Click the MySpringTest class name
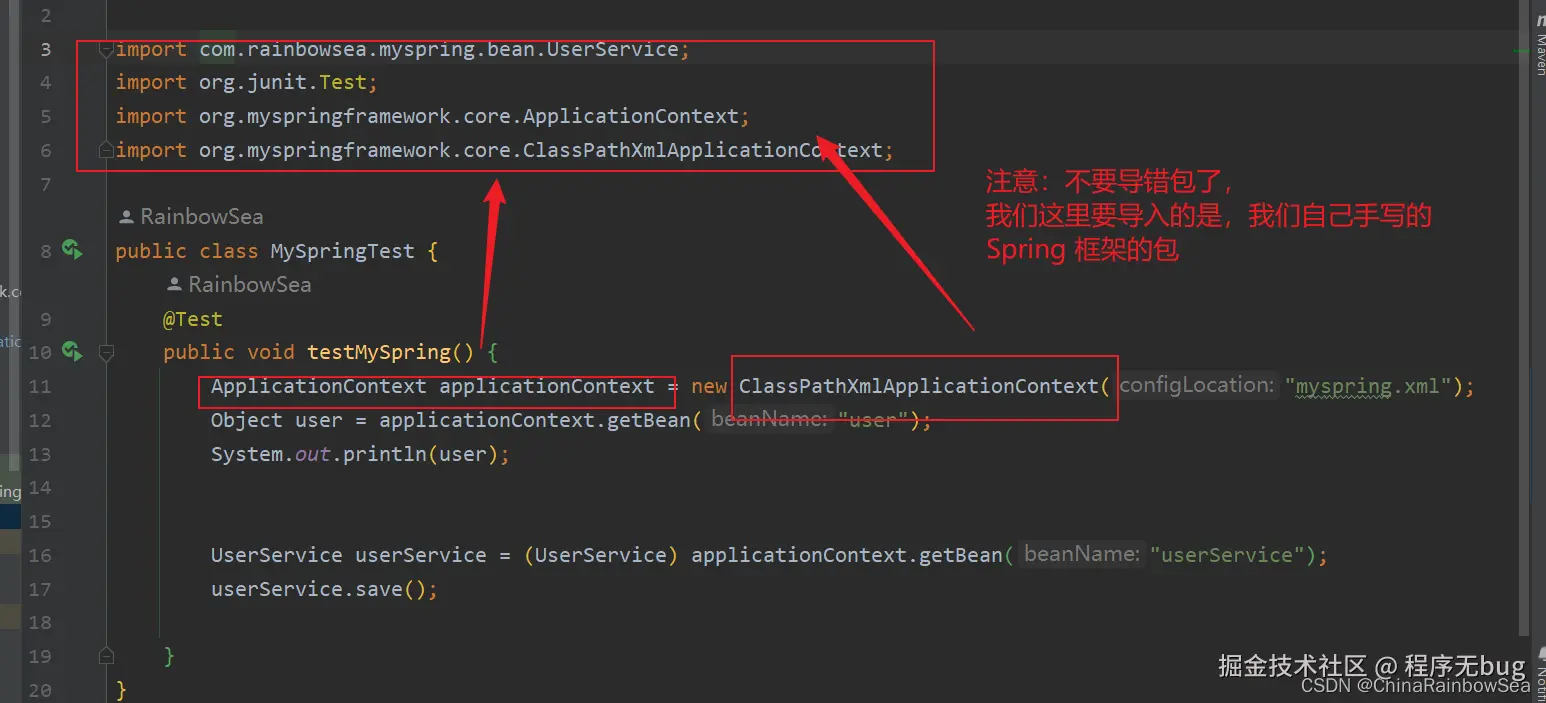1546x703 pixels. point(342,251)
